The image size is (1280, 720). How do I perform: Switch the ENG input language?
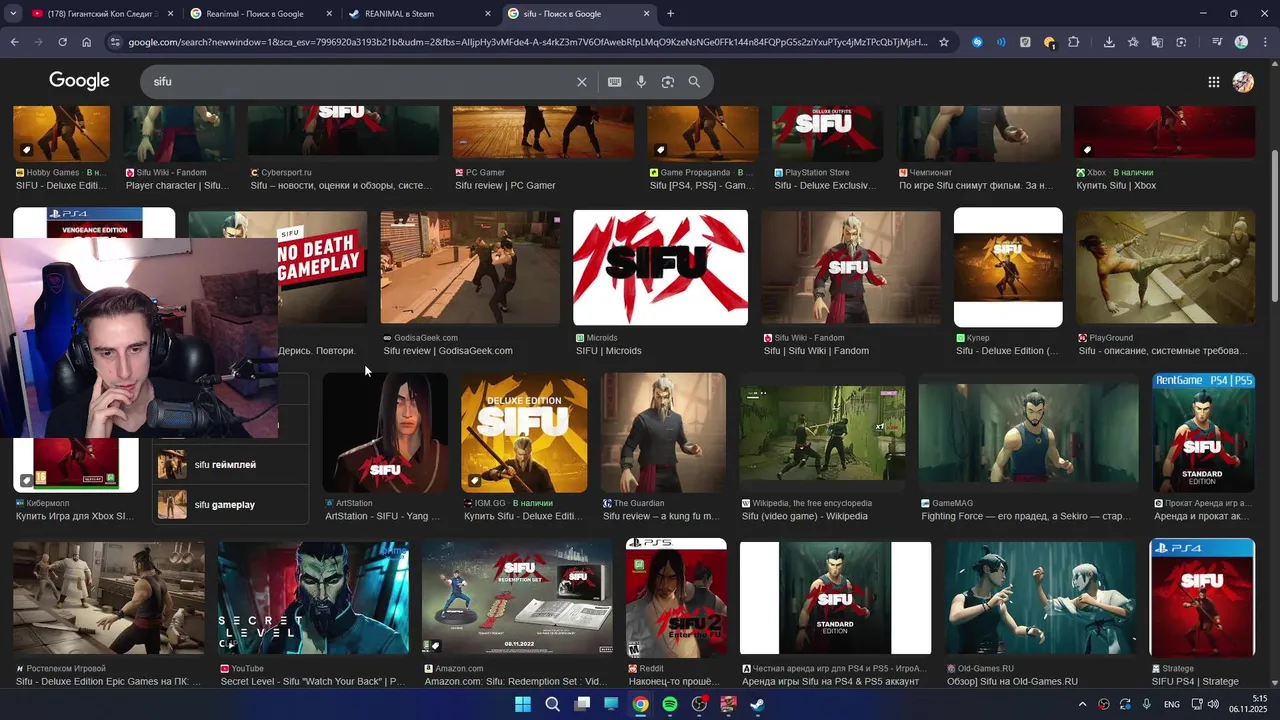point(1171,704)
